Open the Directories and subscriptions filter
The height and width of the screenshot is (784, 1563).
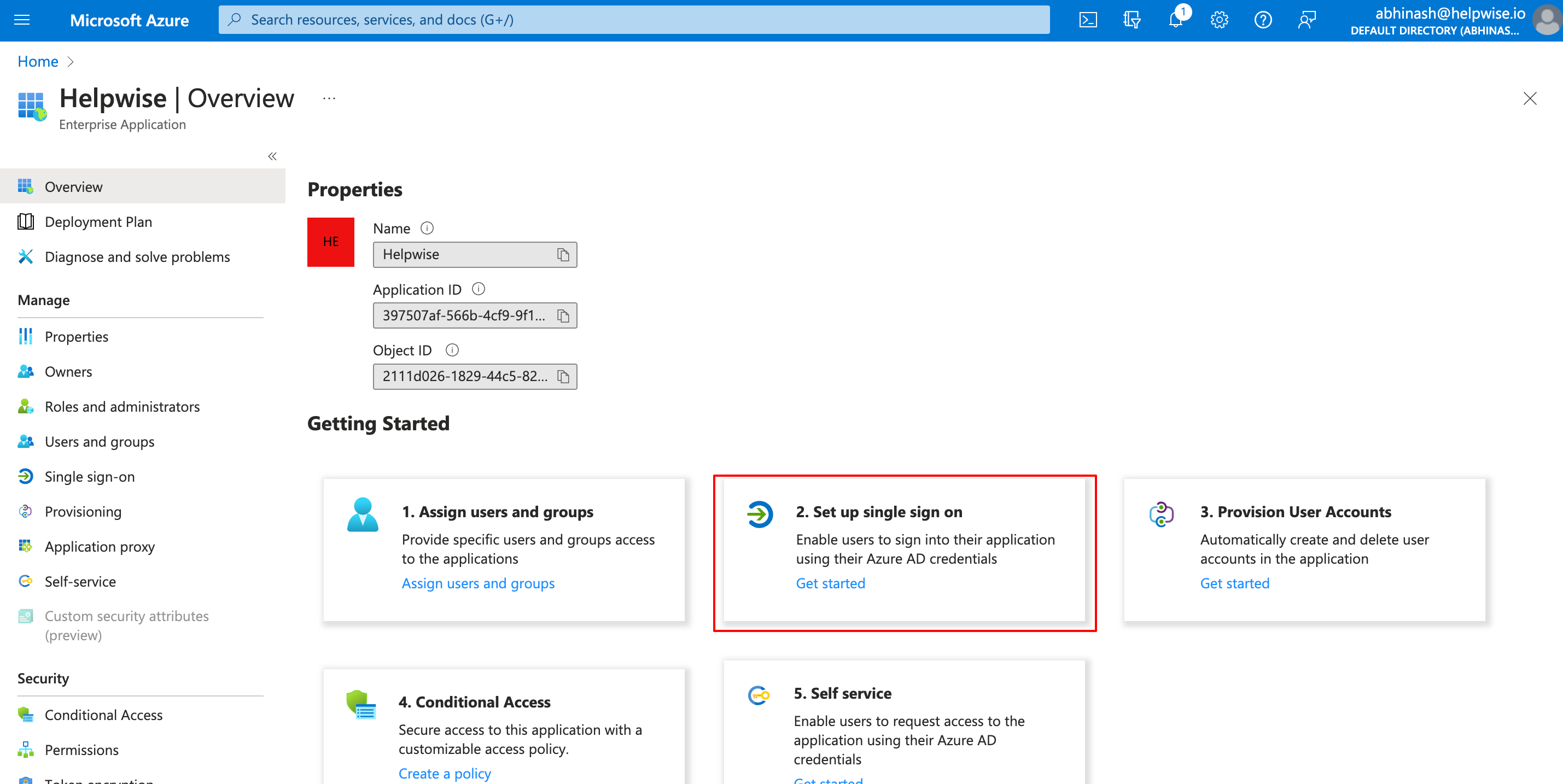1132,20
